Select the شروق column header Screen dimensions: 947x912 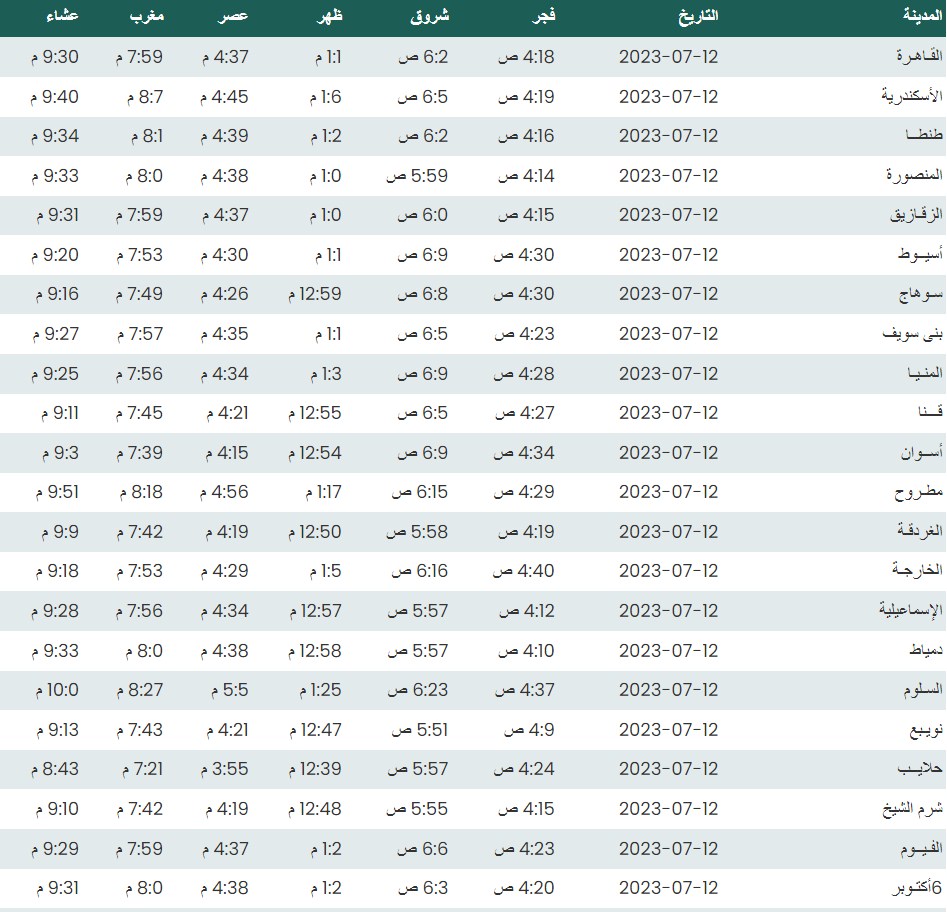click(430, 17)
